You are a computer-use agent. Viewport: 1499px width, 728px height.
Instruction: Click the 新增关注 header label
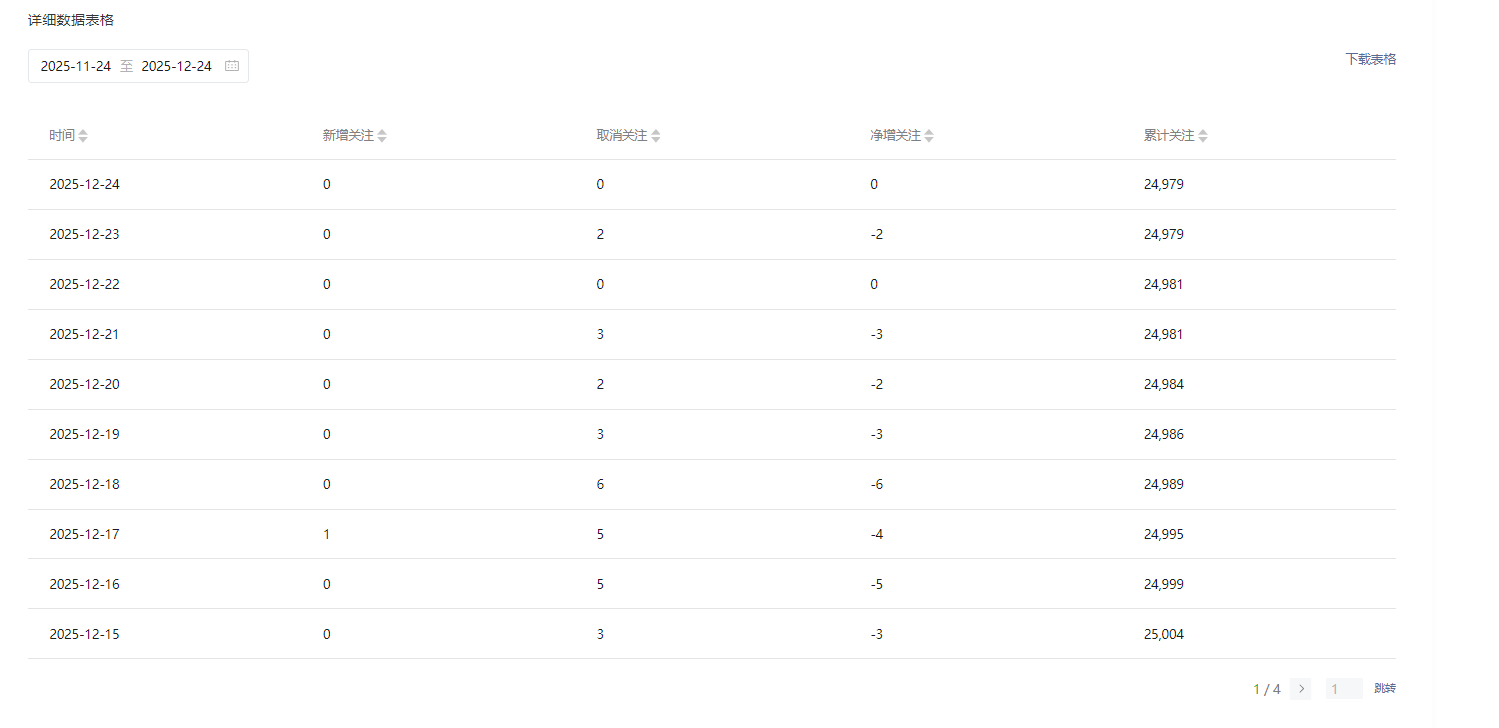(x=348, y=136)
